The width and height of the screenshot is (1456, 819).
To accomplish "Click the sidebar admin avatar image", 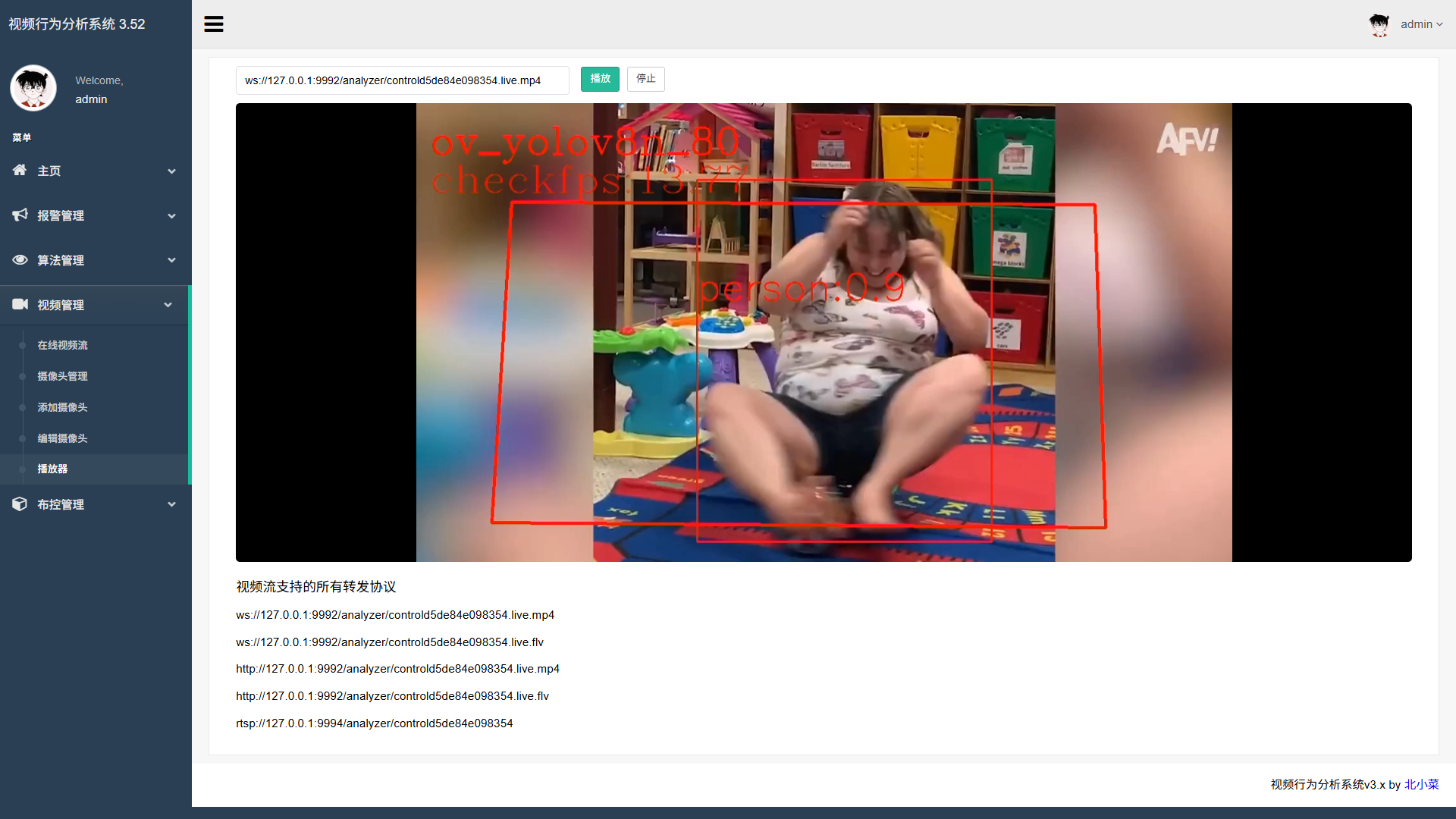I will (33, 88).
